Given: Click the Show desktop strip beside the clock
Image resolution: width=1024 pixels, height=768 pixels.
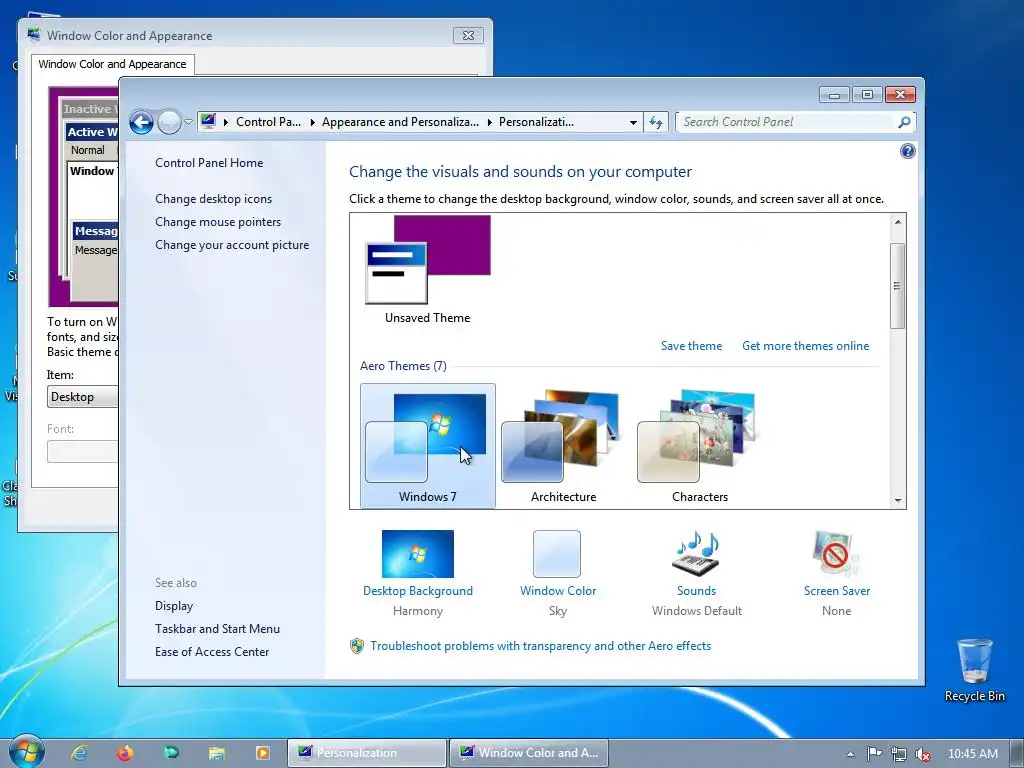Looking at the screenshot, I should [1017, 754].
